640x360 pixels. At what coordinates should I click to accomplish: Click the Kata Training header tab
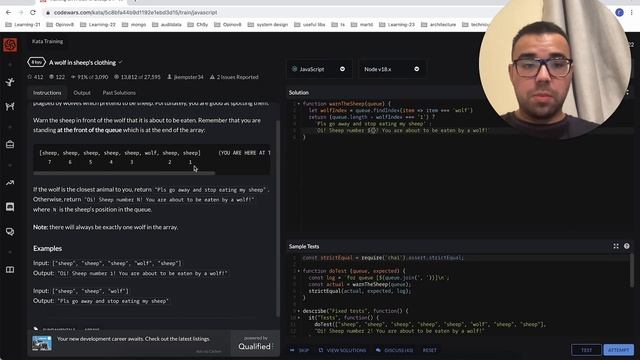coord(47,41)
